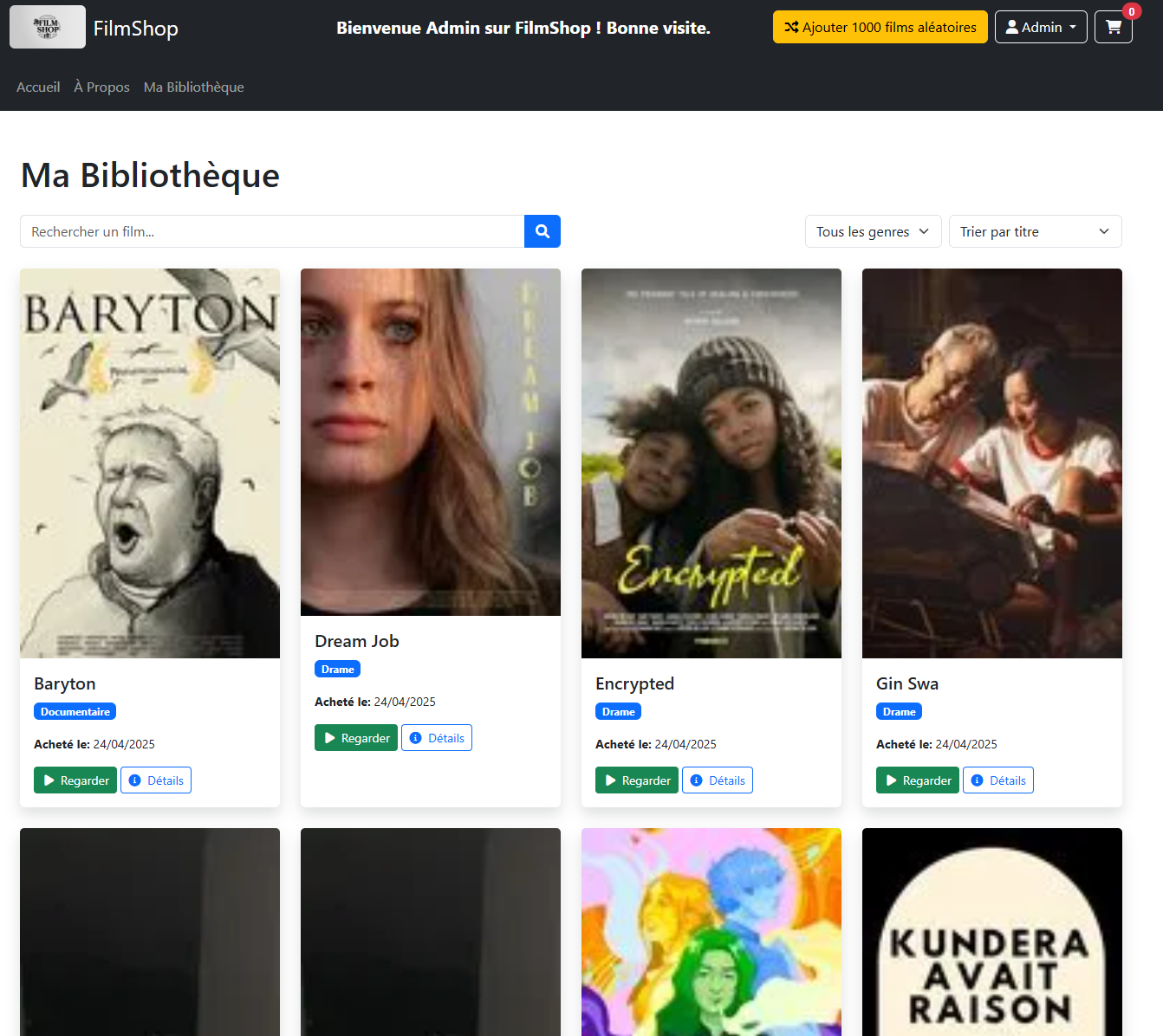The width and height of the screenshot is (1163, 1036).
Task: Click the info icon on Dream Job's Détails
Action: (414, 737)
